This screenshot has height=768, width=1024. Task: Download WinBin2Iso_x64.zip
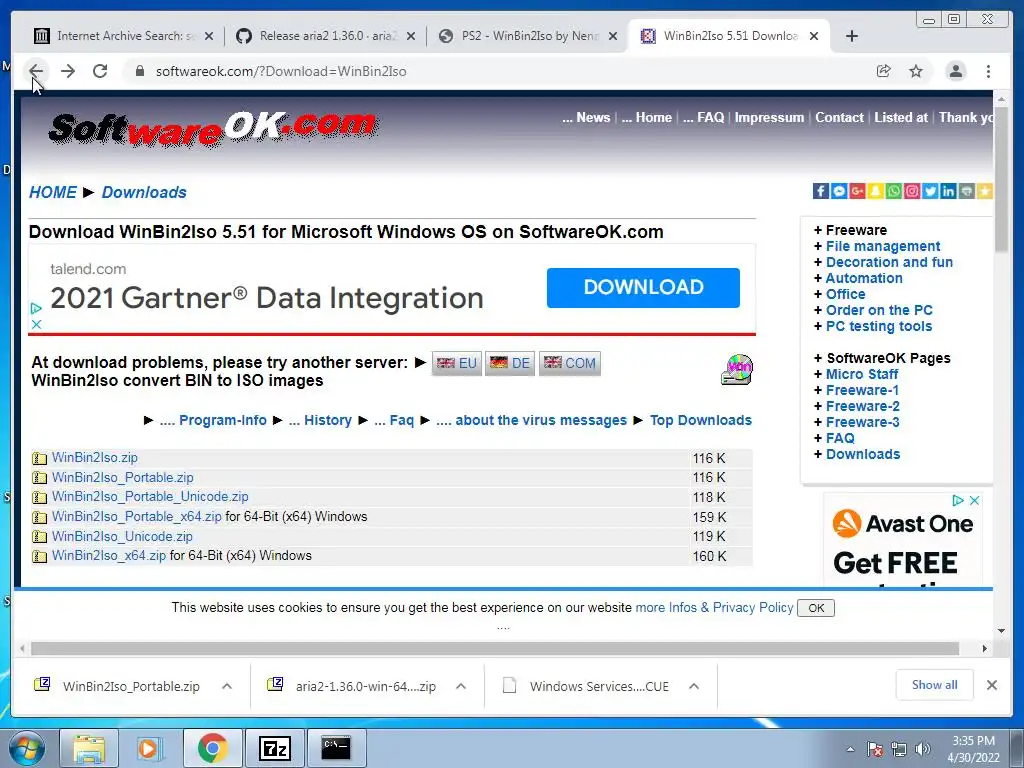pyautogui.click(x=109, y=556)
